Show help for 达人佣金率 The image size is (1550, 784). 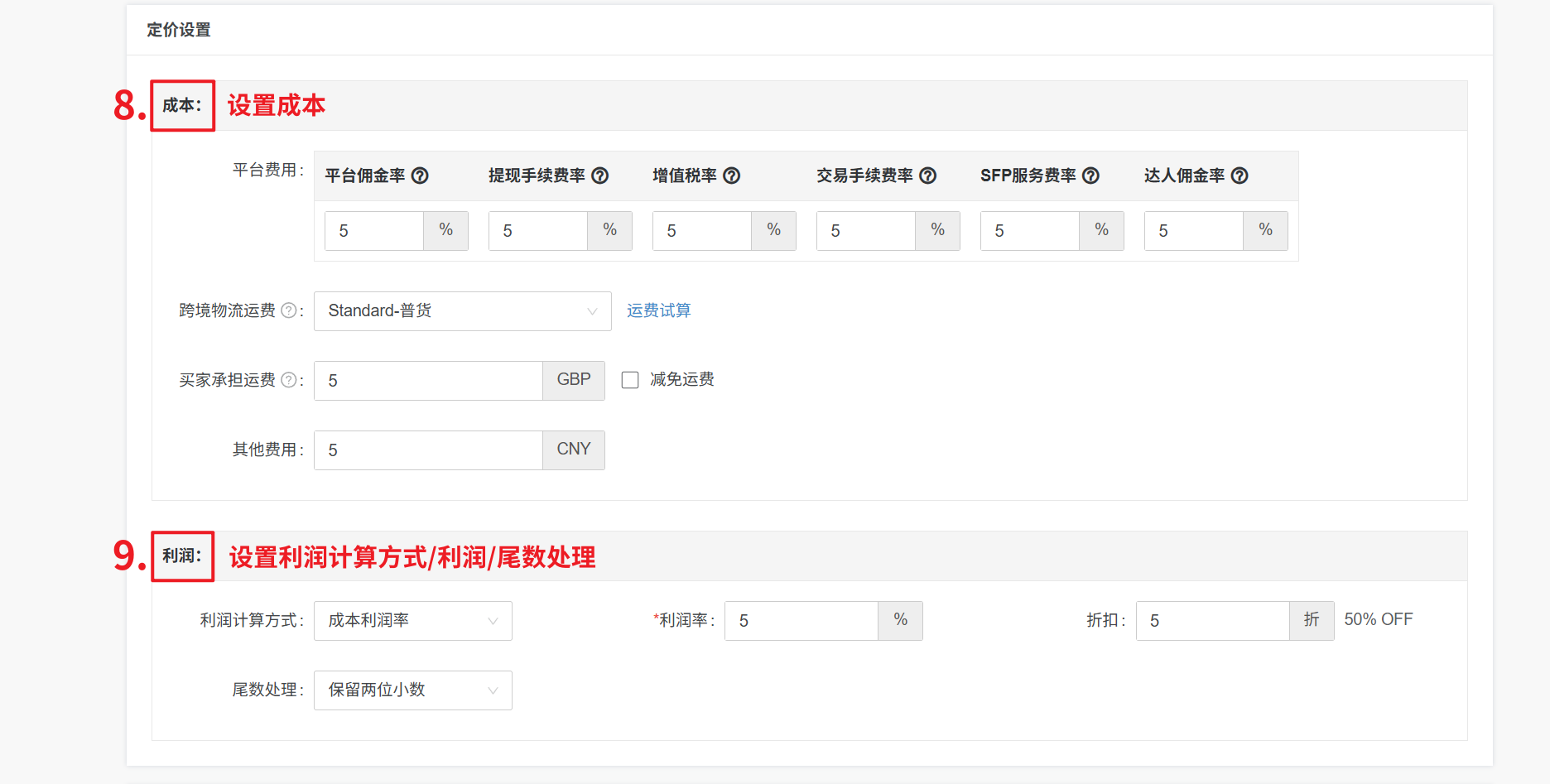[1240, 176]
